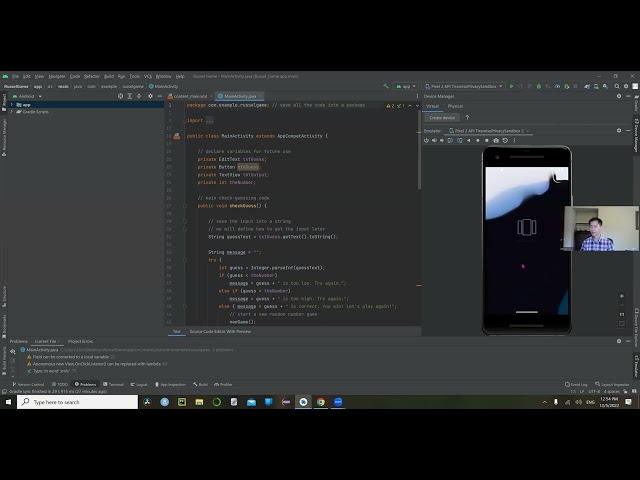640x480 pixels.
Task: Rotate emulator left icon
Action: pyautogui.click(x=450, y=140)
